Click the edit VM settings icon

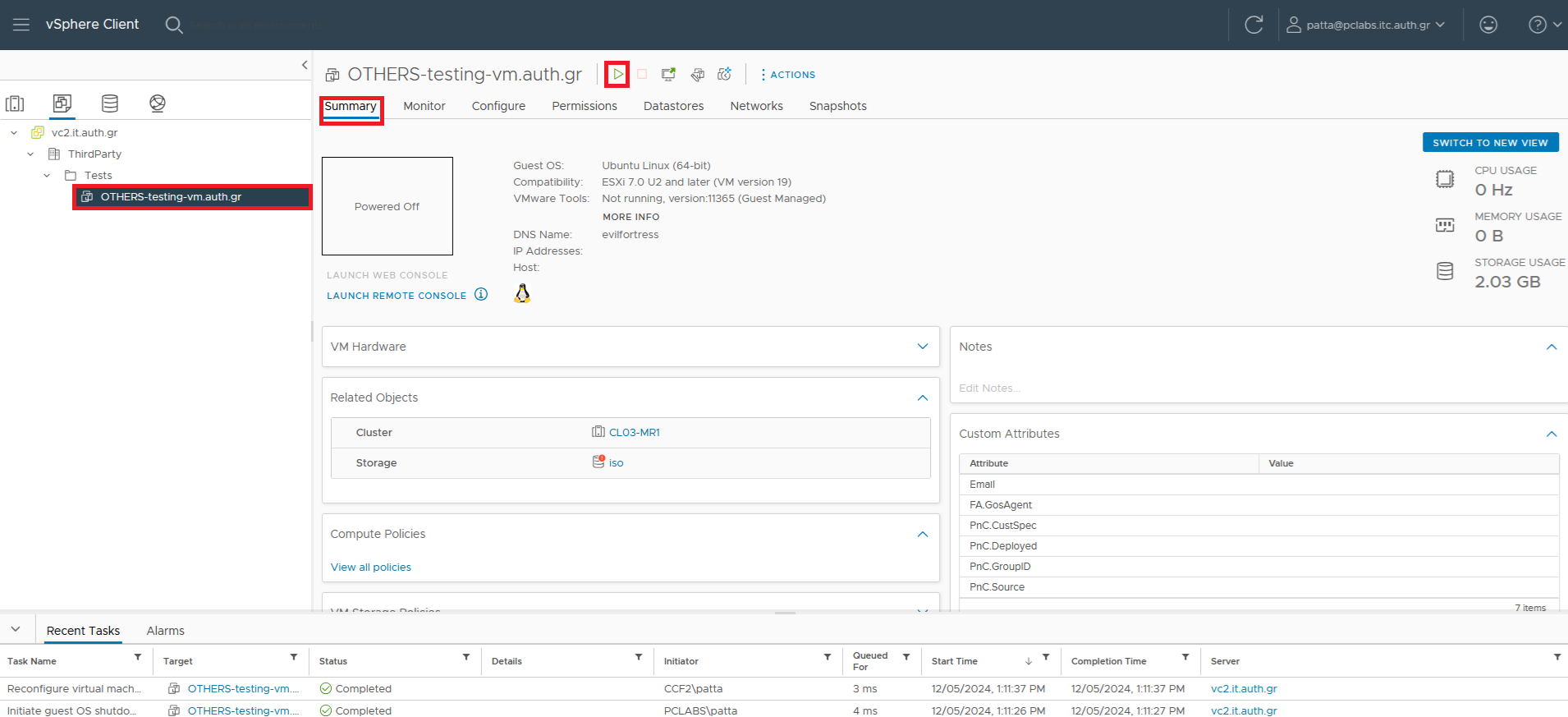pos(697,75)
